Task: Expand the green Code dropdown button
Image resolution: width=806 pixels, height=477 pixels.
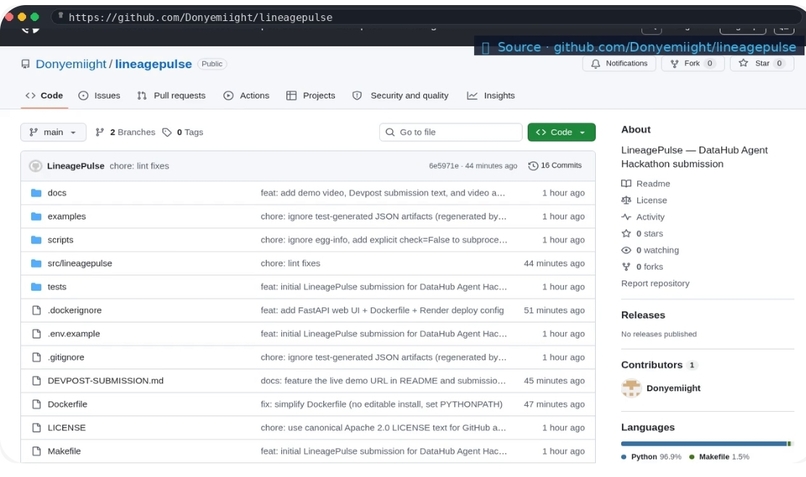Action: [x=561, y=132]
